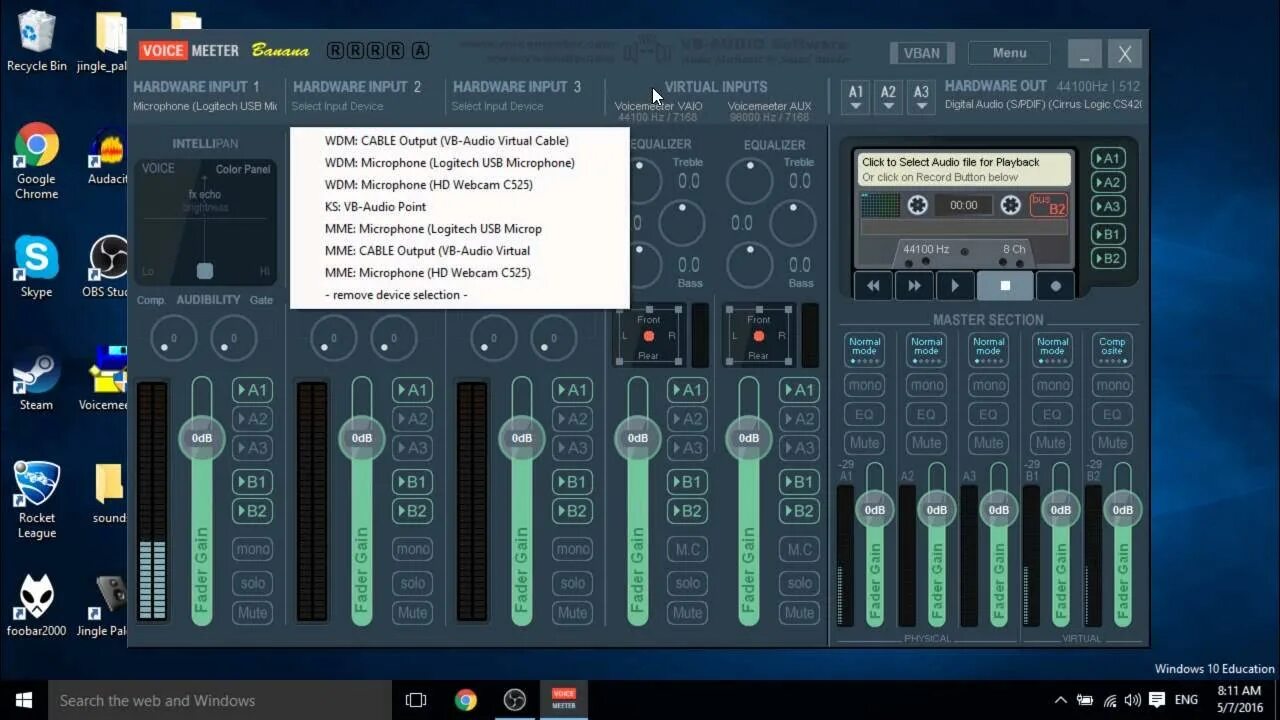1280x720 pixels.
Task: Open the ENG language indicator in tray
Action: (x=1186, y=700)
